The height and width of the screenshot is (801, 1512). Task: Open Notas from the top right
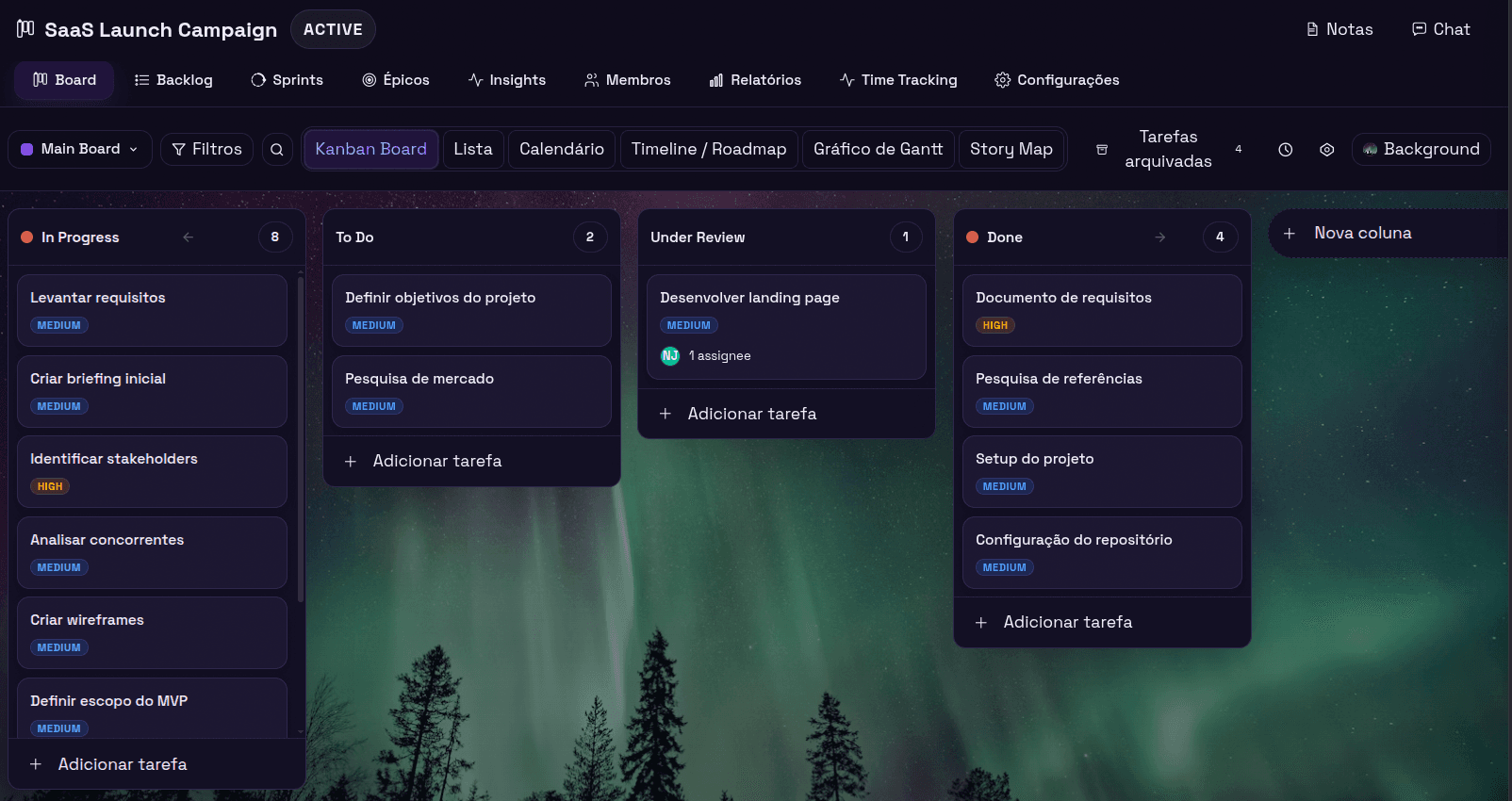1339,29
